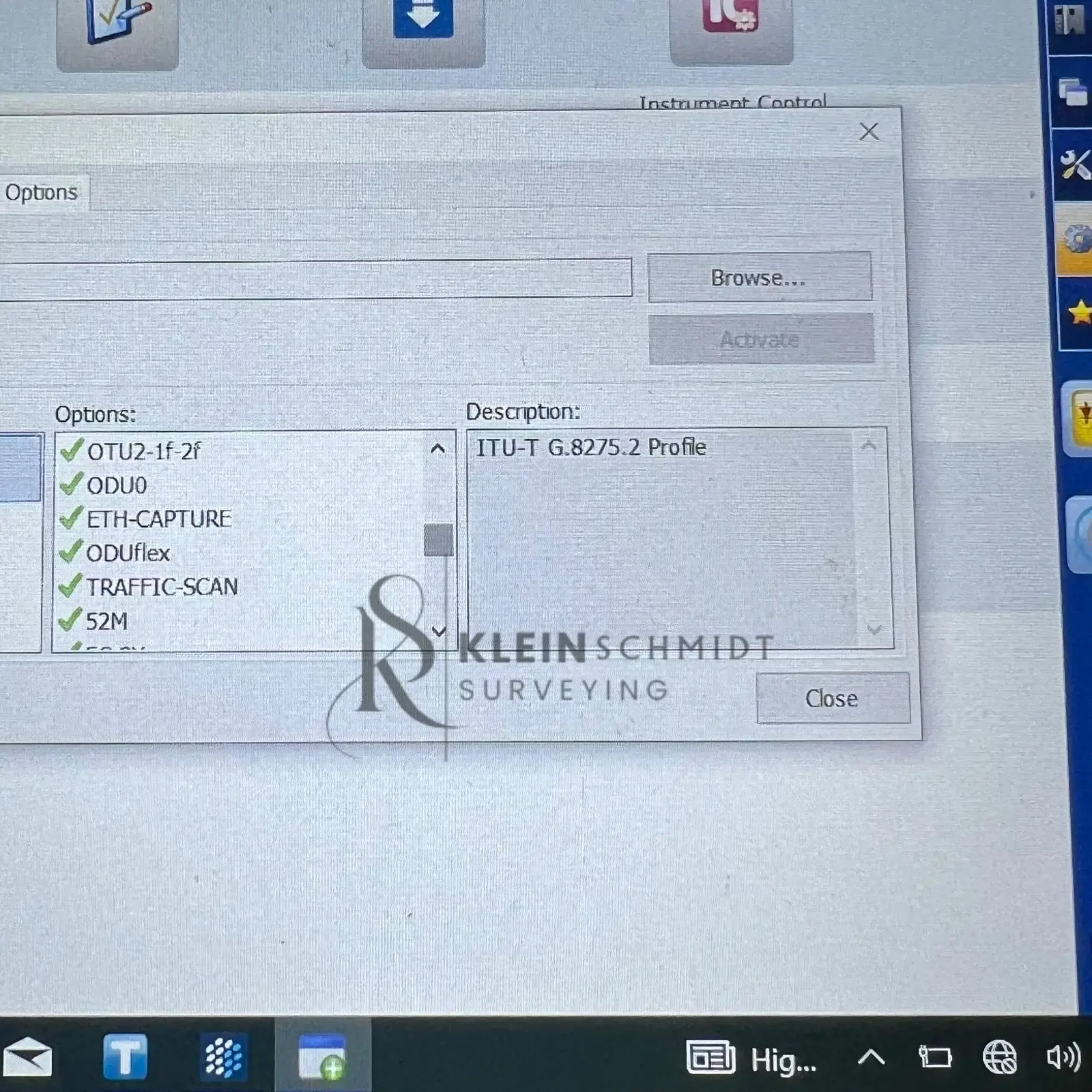
Task: Click the mail envelope taskbar icon
Action: (x=27, y=1059)
